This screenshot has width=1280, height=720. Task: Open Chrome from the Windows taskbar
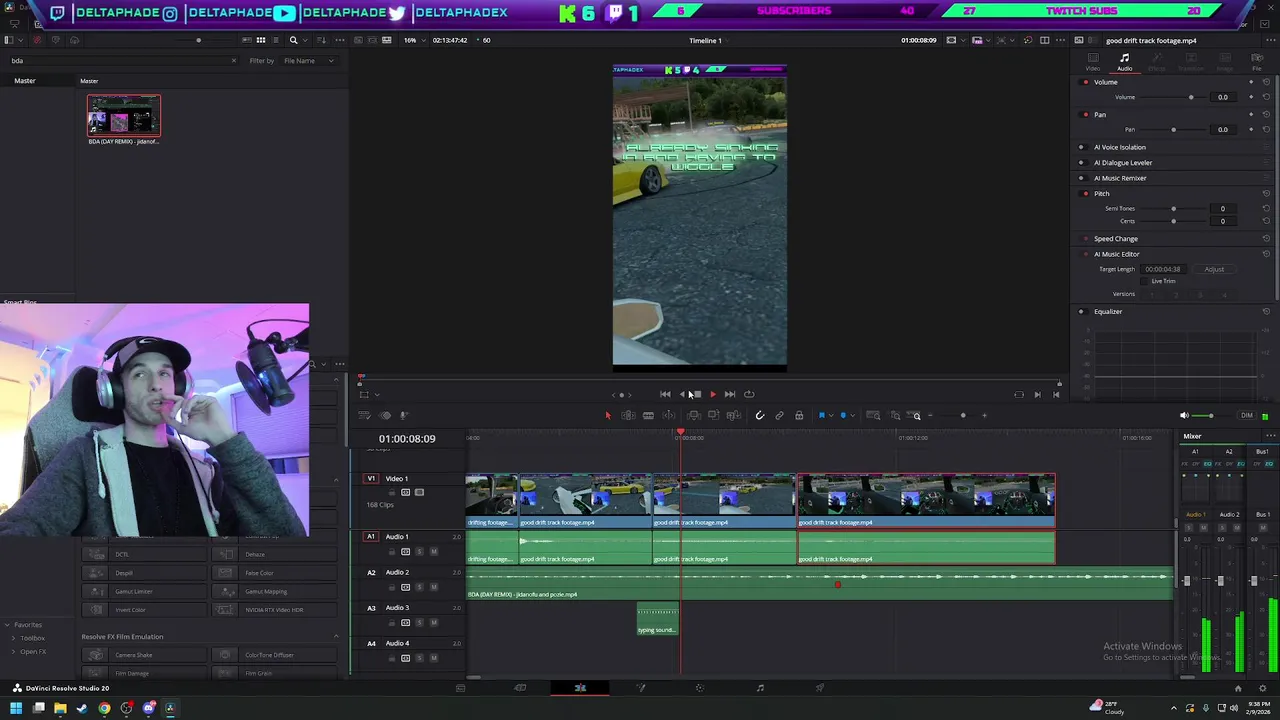tap(104, 709)
